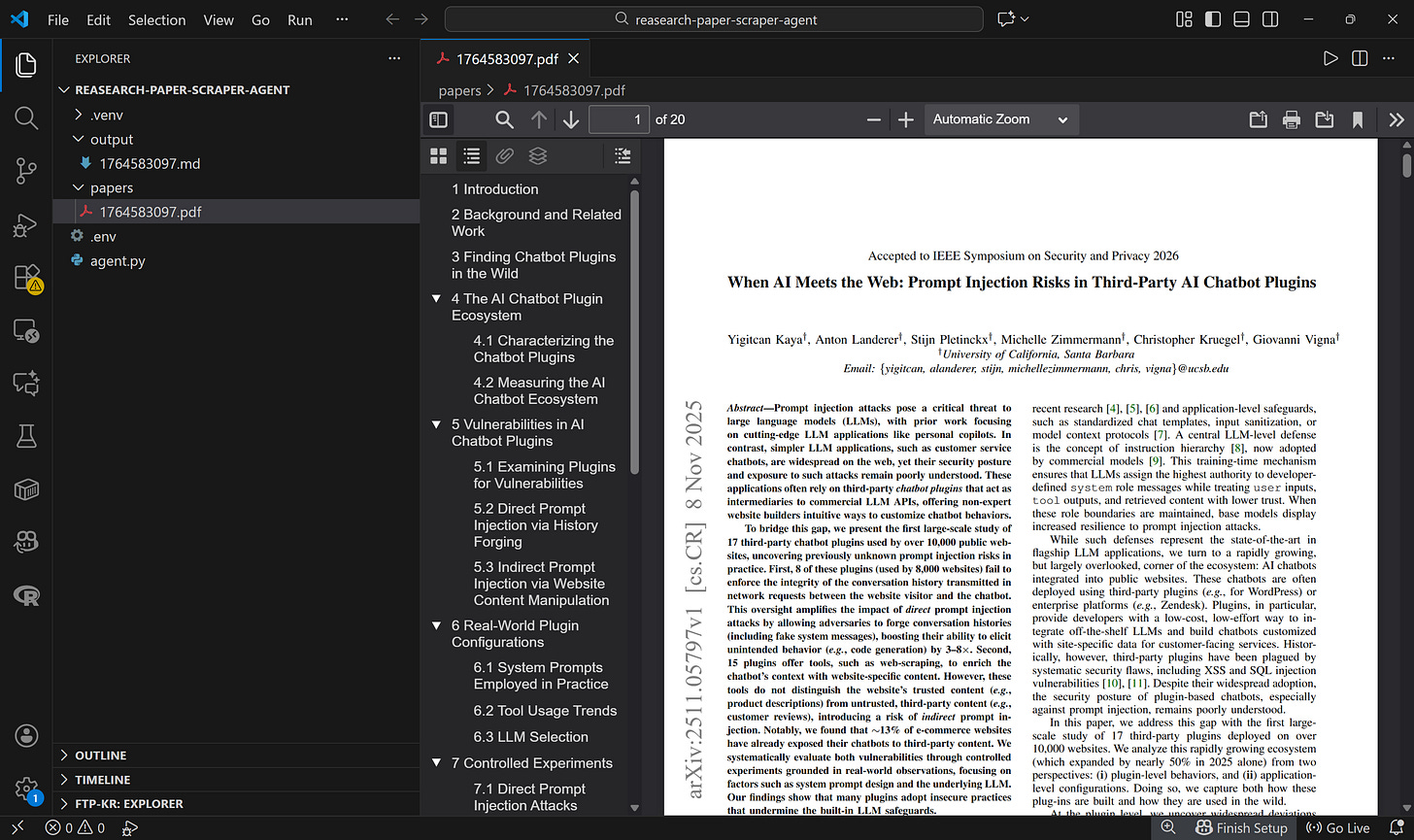Viewport: 1414px width, 840px height.
Task: Open the layers panel in the PDF viewer
Action: [x=538, y=155]
